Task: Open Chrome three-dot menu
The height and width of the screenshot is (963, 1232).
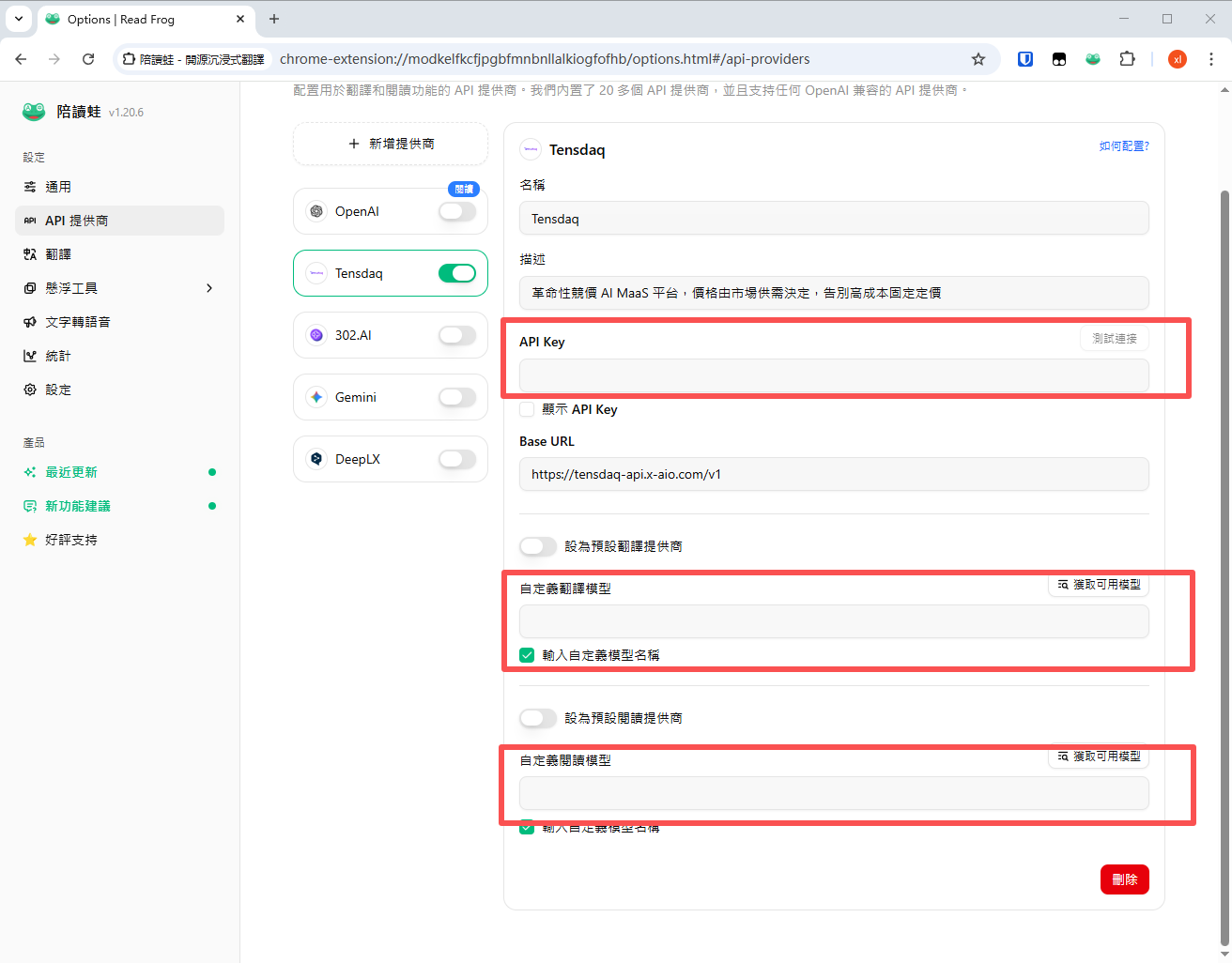Action: click(1211, 59)
